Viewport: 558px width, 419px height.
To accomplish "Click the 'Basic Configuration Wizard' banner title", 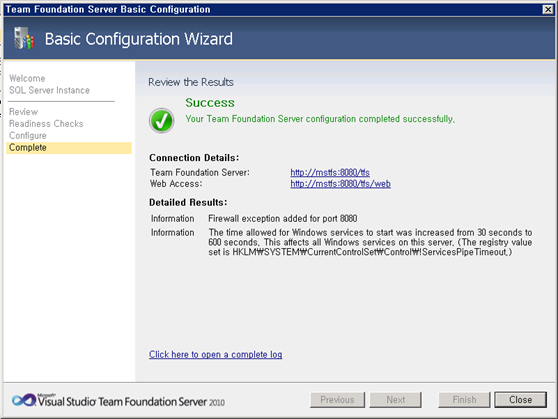I will click(x=138, y=39).
